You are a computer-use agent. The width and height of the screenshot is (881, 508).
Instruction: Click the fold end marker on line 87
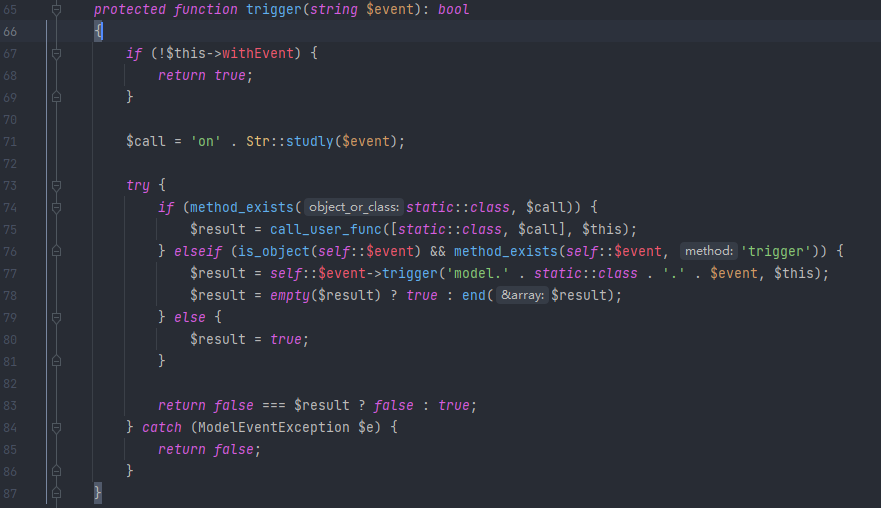tap(57, 494)
